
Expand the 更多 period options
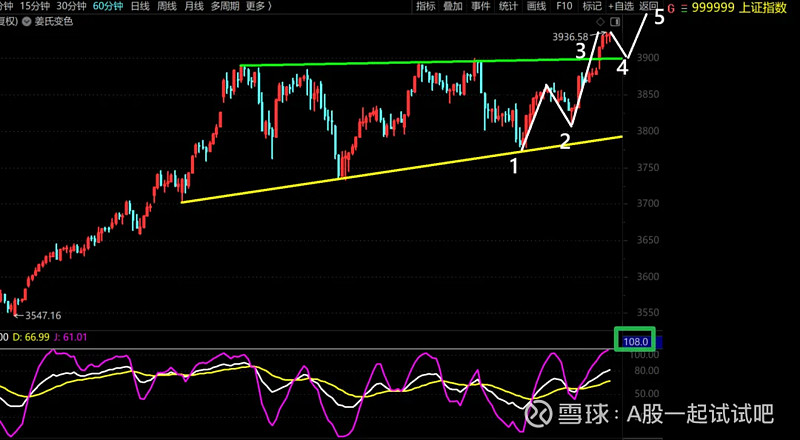(x=258, y=6)
